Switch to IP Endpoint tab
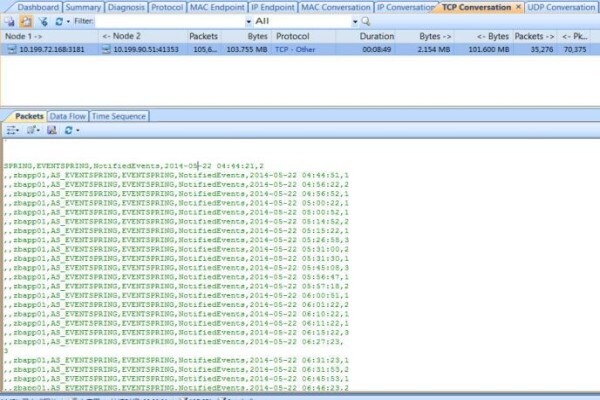The image size is (600, 400). 273,7
